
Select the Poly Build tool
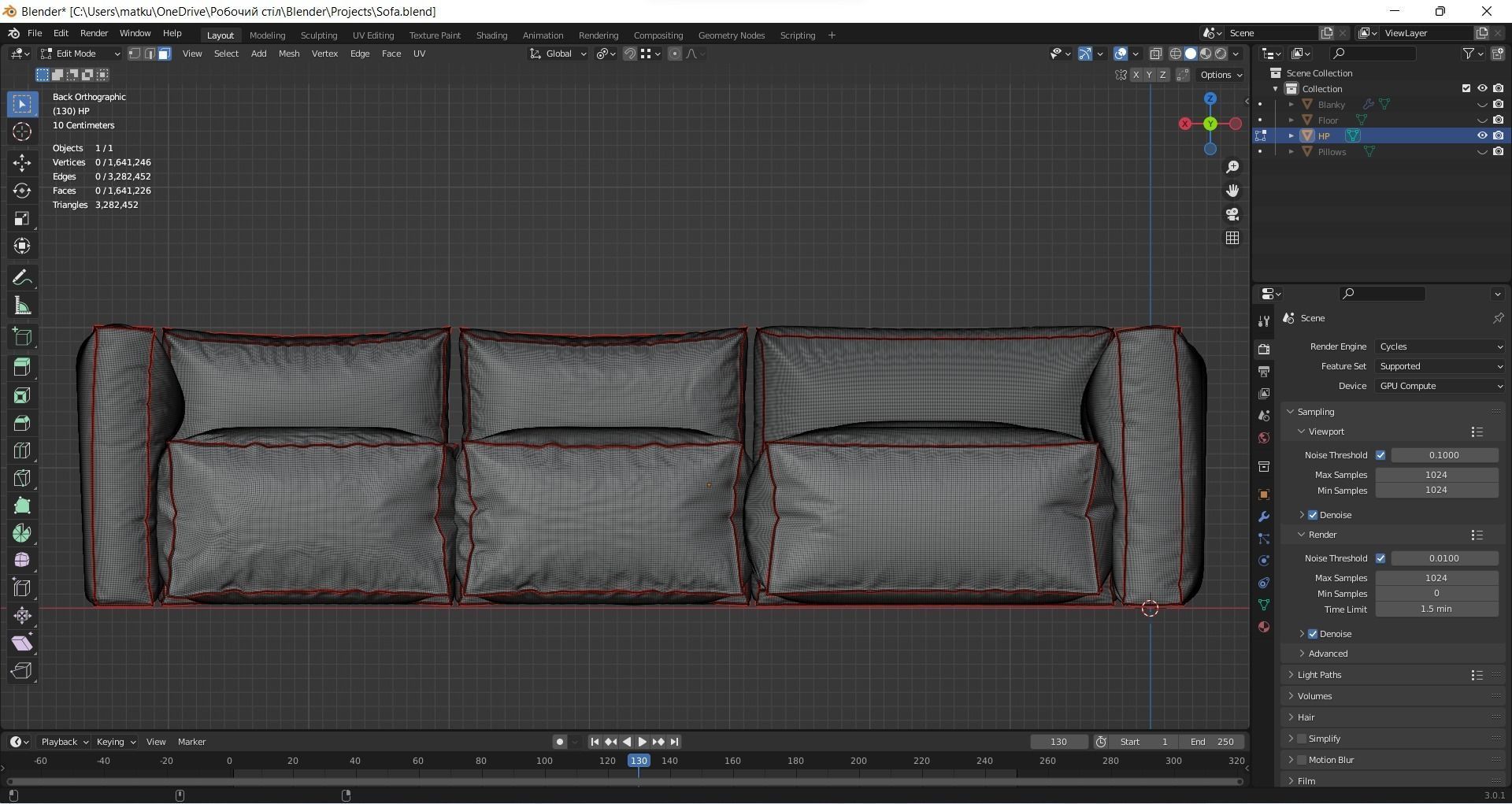click(22, 506)
